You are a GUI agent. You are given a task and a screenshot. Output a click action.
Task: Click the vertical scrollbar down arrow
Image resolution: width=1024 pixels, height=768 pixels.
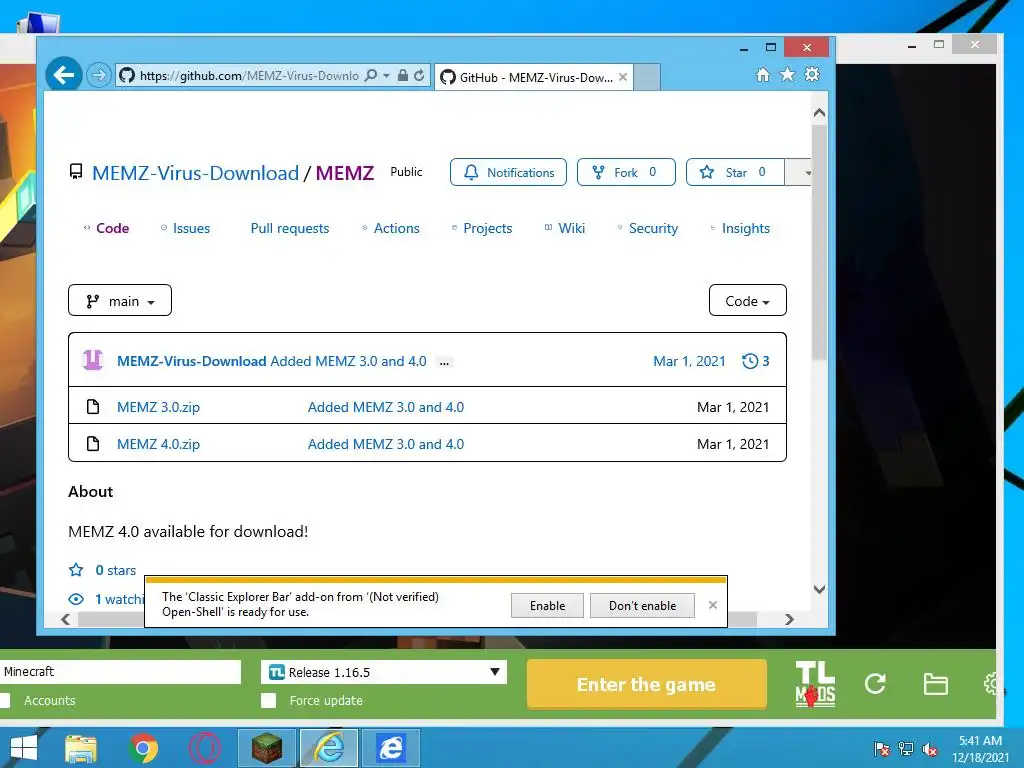[x=820, y=588]
